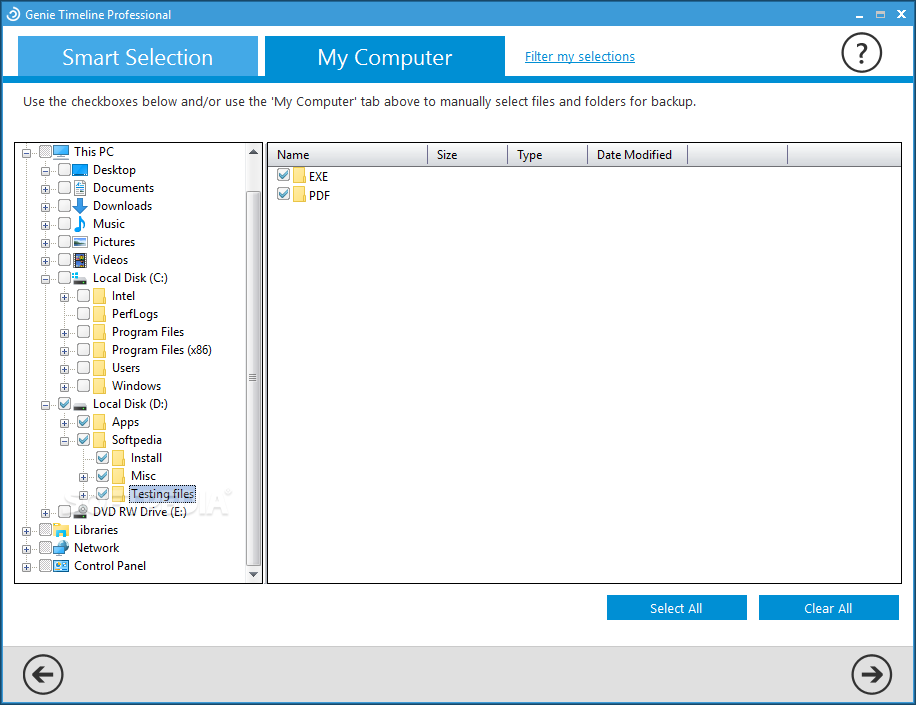Collapse the Softpedia folder node
Viewport: 916px width, 705px height.
click(x=64, y=442)
